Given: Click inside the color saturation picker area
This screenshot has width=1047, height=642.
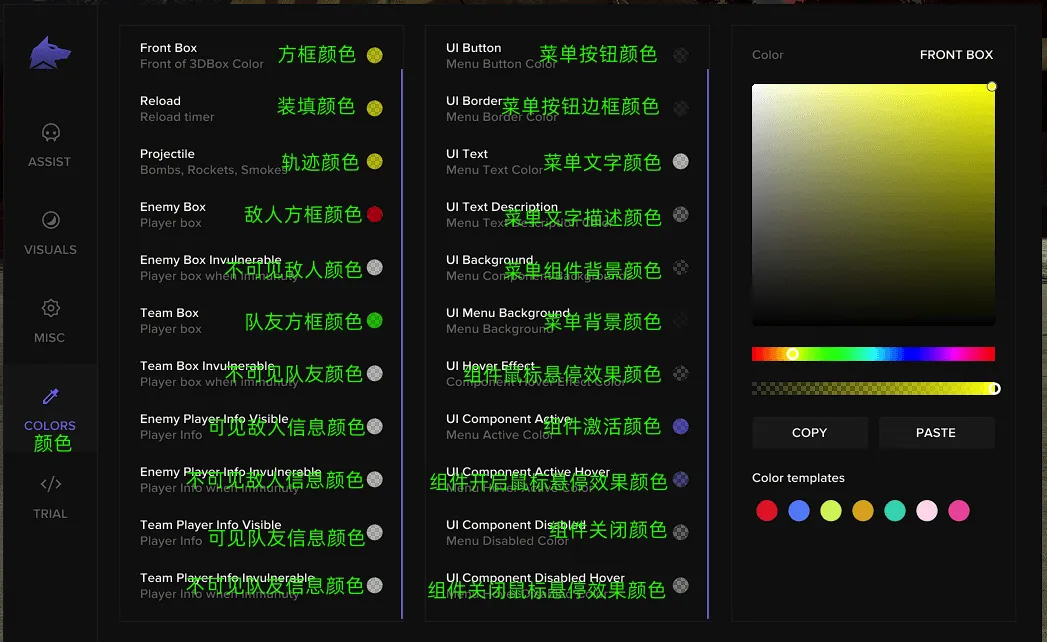Looking at the screenshot, I should coord(873,204).
